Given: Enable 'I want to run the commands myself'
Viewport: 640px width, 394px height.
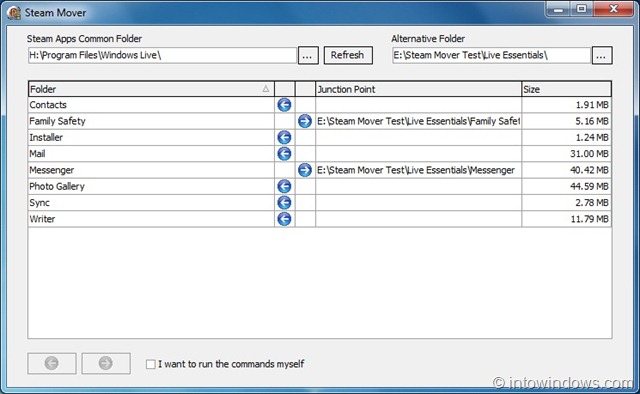Looking at the screenshot, I should click(x=151, y=364).
